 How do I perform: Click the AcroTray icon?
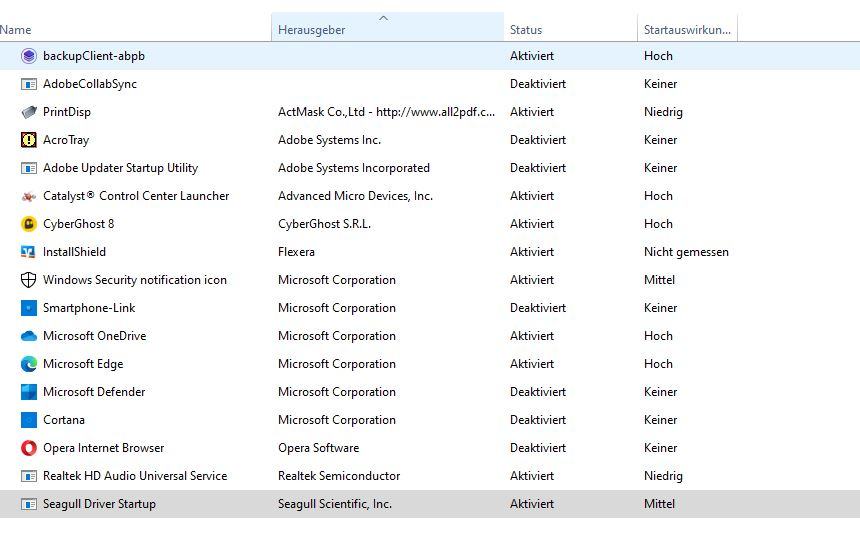29,140
